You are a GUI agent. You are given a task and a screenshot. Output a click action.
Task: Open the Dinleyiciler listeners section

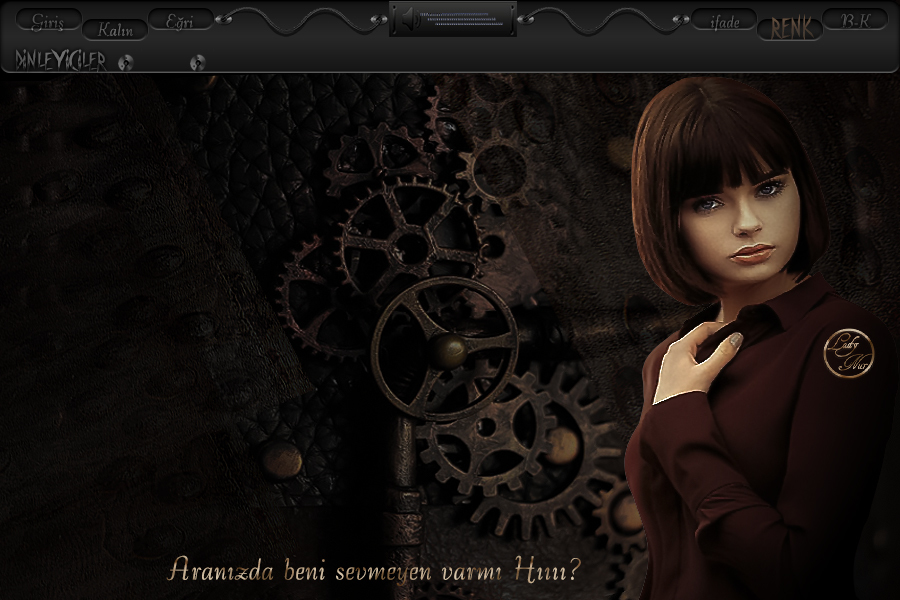click(61, 62)
